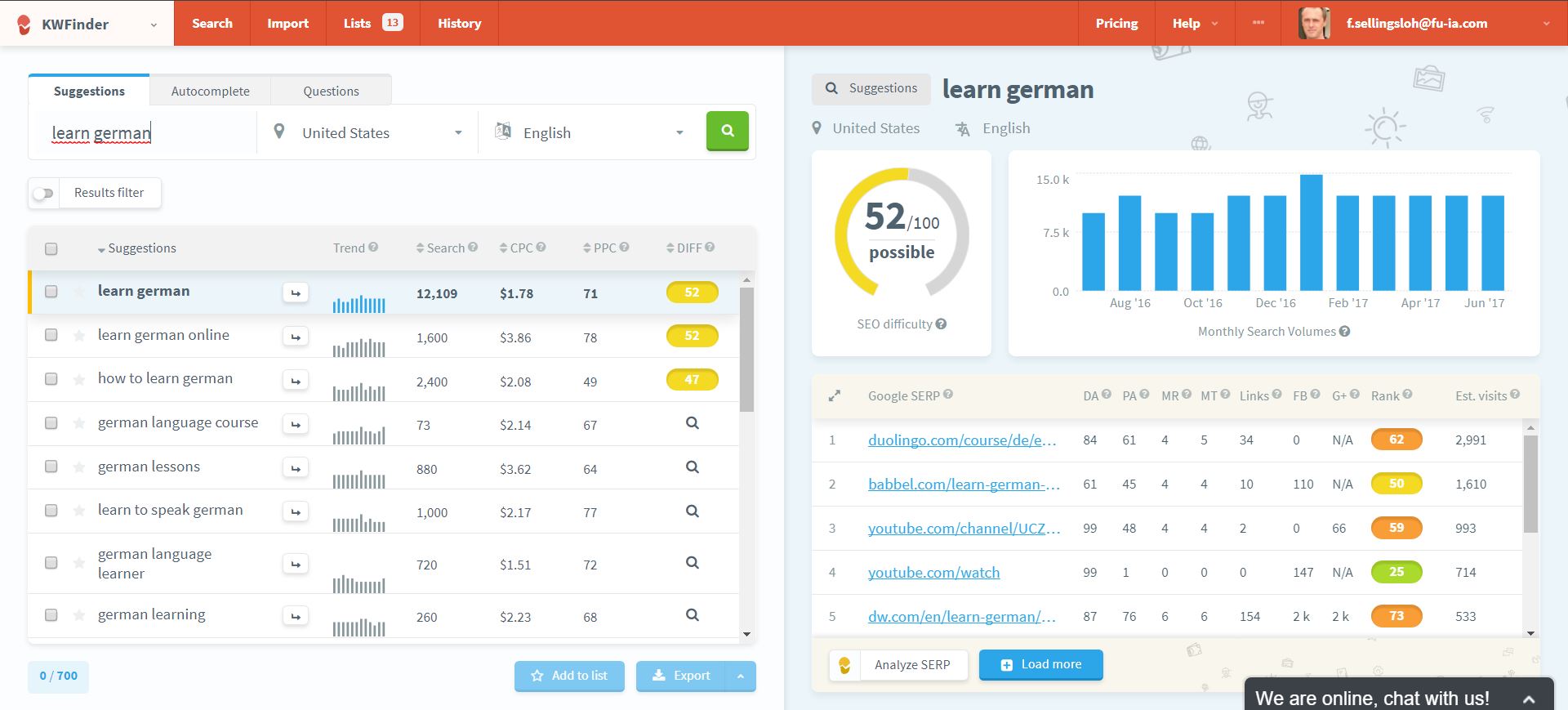Check difficulty magnifier for 'german lessons'
This screenshot has width=1568, height=710.
coord(692,467)
